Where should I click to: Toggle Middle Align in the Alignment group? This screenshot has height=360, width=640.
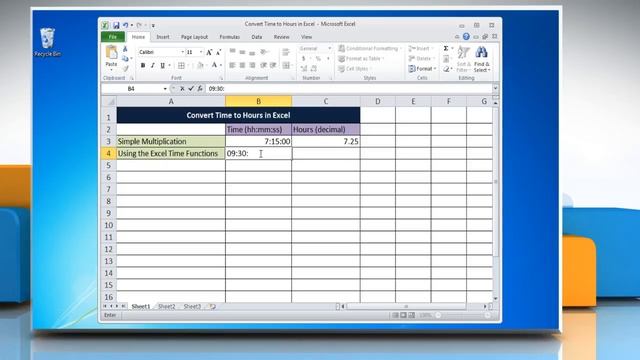pyautogui.click(x=242, y=52)
